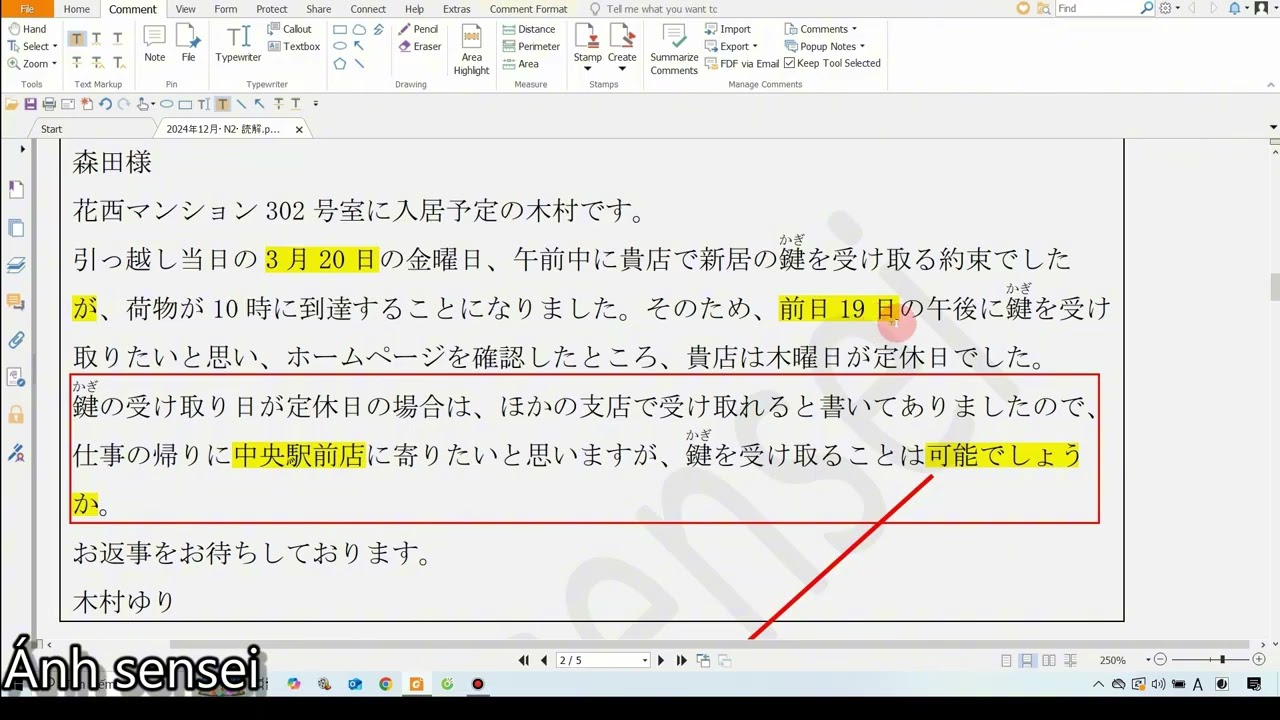Print the document from the quick access toolbar
The width and height of the screenshot is (1280, 720).
click(x=49, y=104)
